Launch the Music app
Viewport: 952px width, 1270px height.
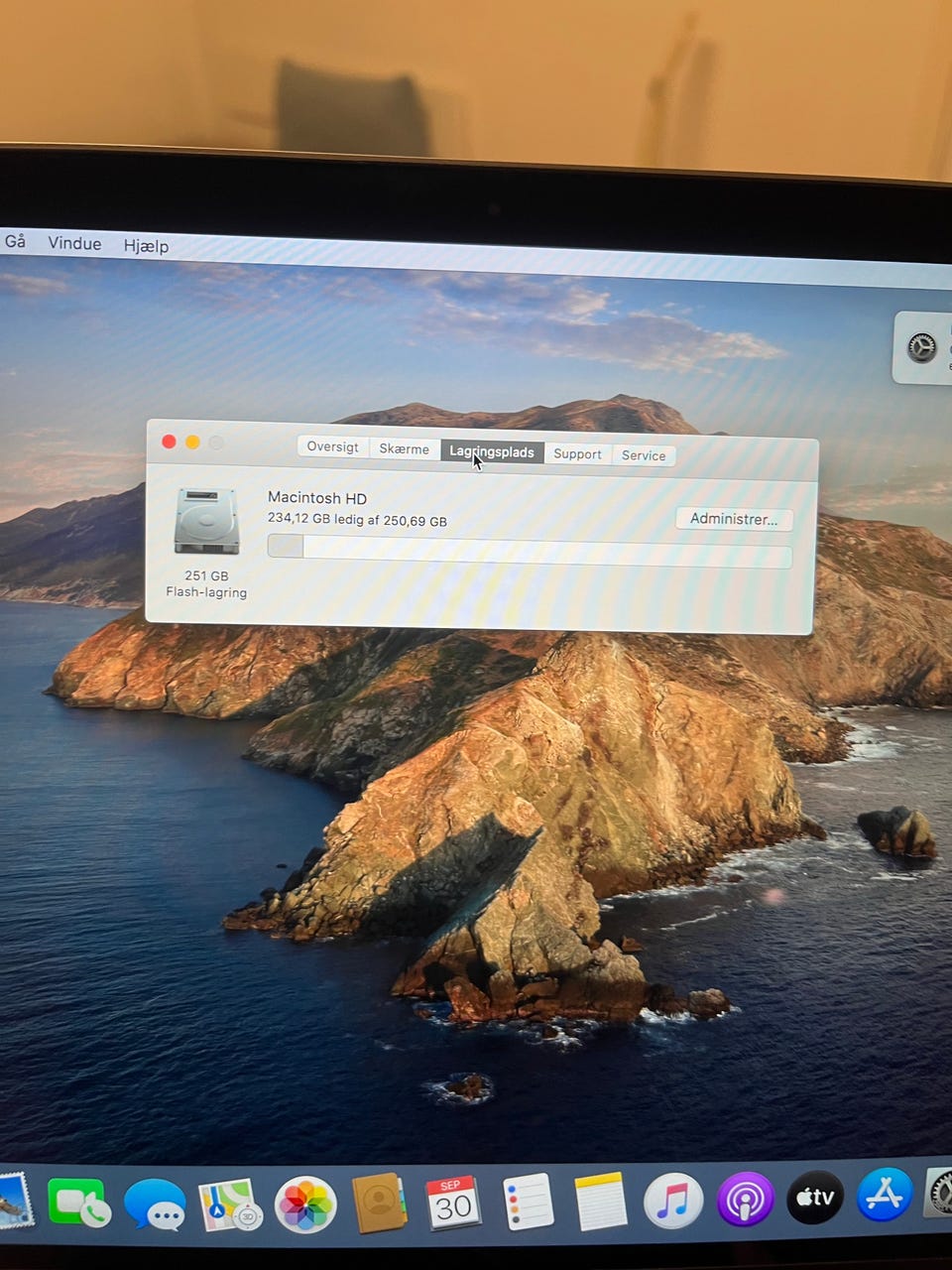673,1200
